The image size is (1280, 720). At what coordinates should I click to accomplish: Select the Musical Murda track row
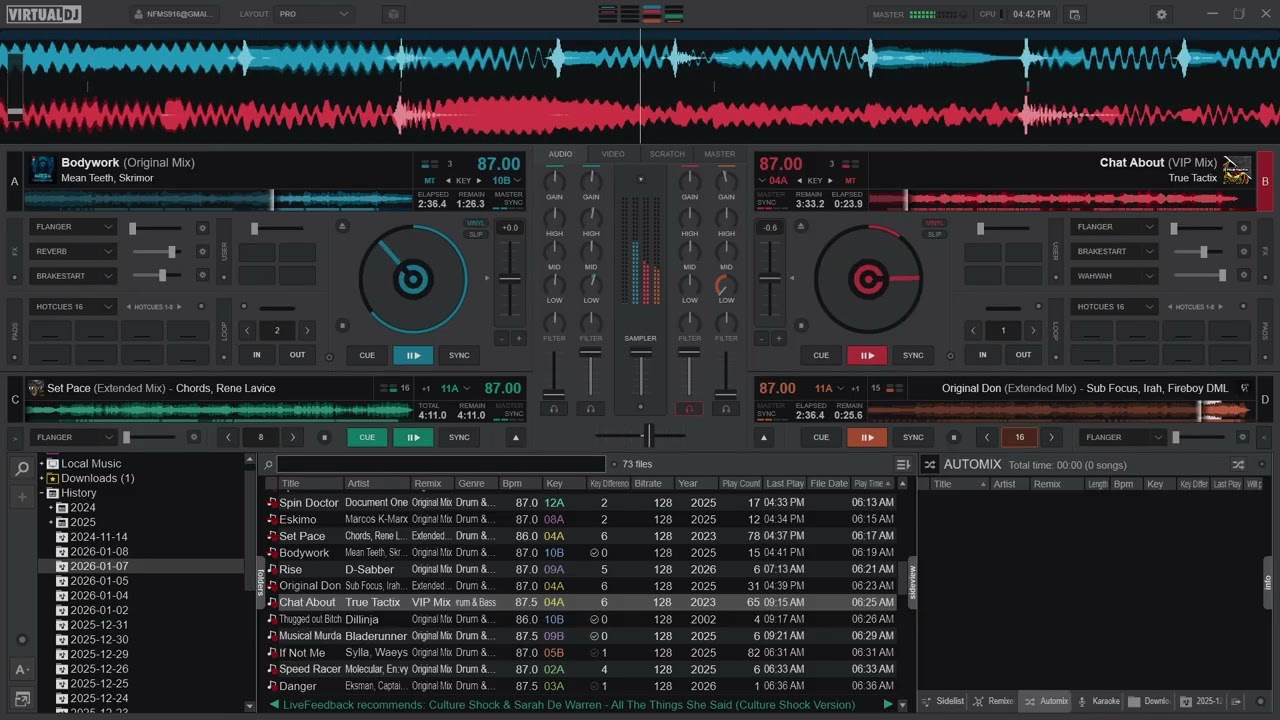pyautogui.click(x=582, y=636)
